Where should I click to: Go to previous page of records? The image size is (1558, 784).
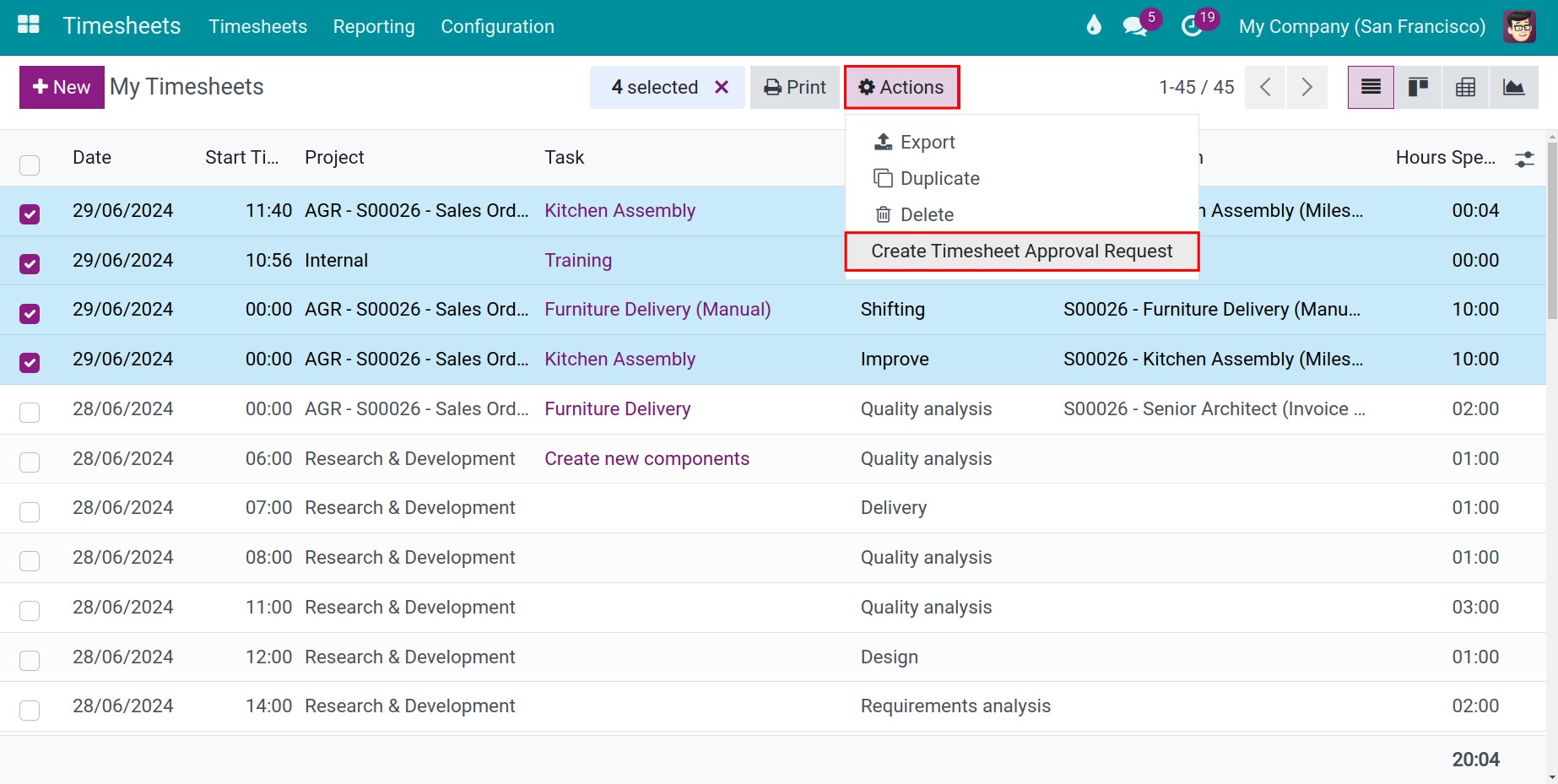(1265, 87)
